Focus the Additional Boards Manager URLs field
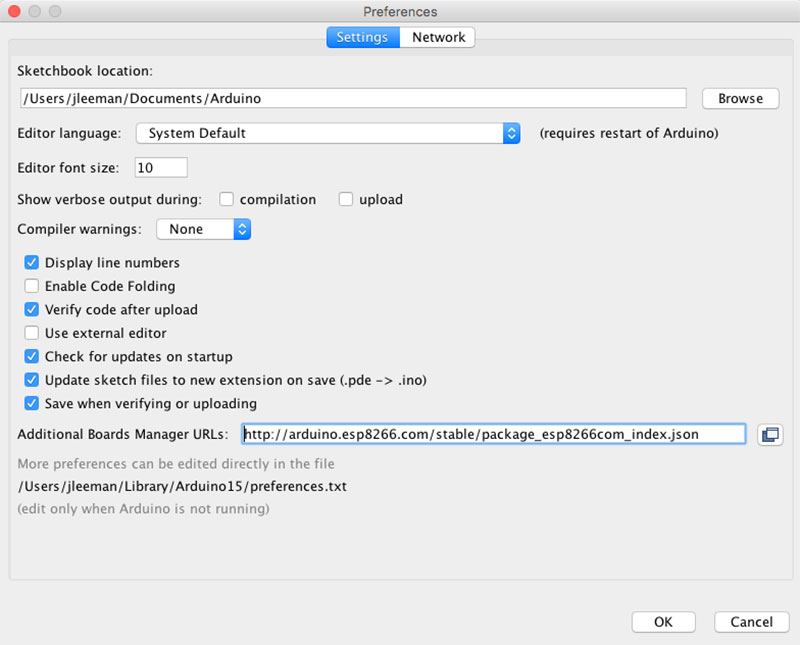 click(493, 434)
